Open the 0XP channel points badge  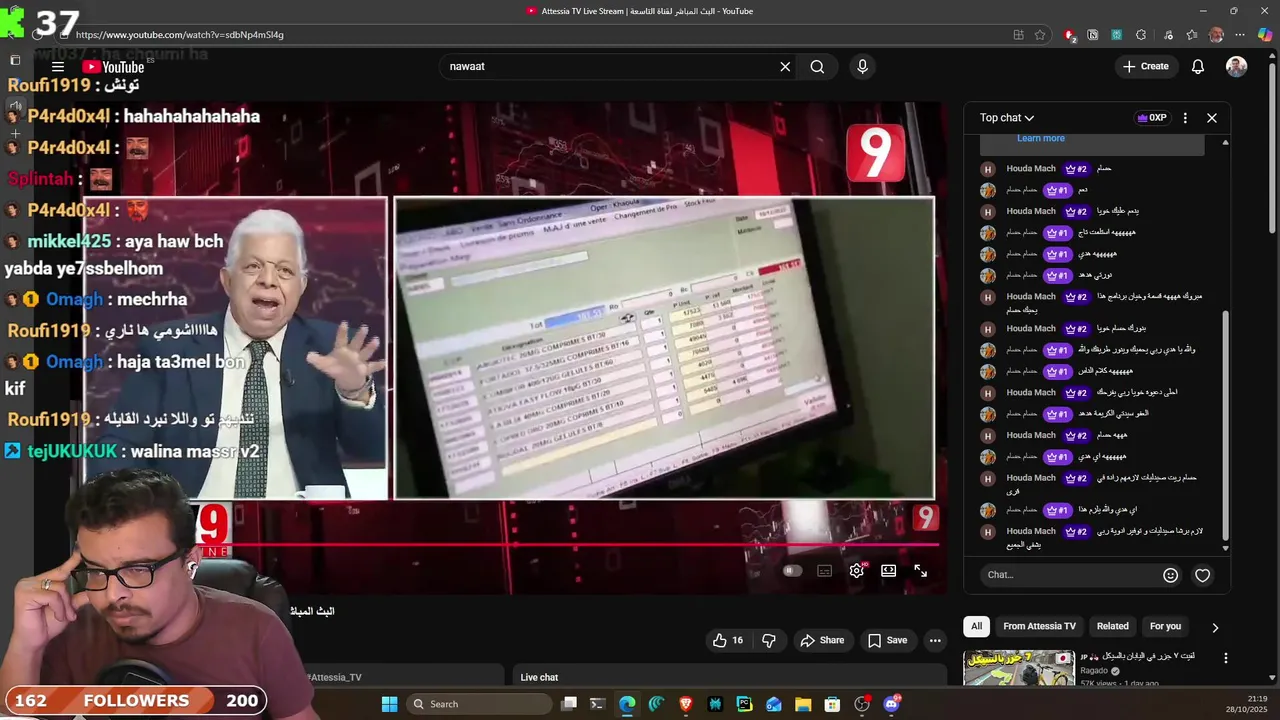pyautogui.click(x=1152, y=118)
